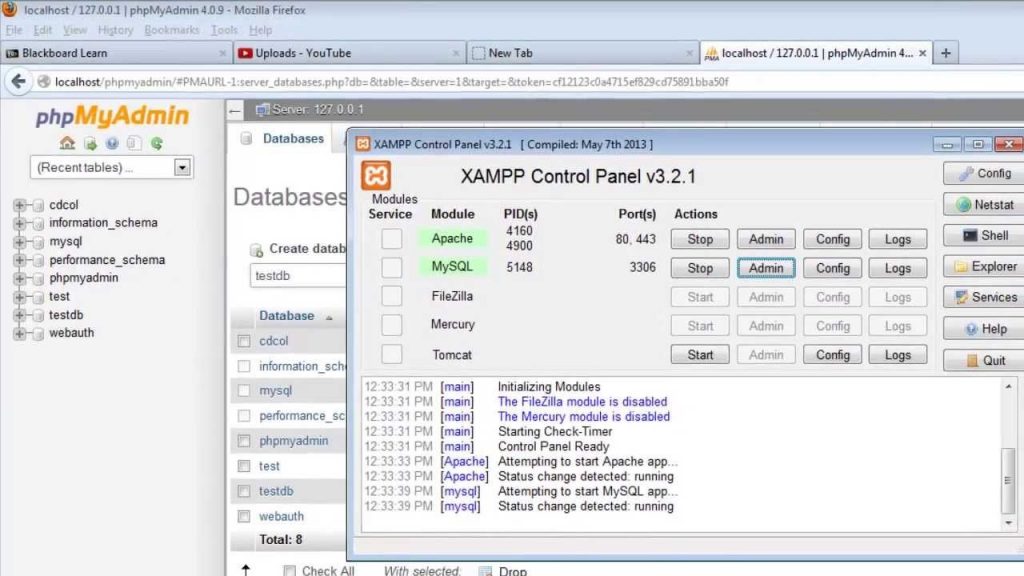
Task: Open the Bookmarks menu in Firefox
Action: [171, 30]
